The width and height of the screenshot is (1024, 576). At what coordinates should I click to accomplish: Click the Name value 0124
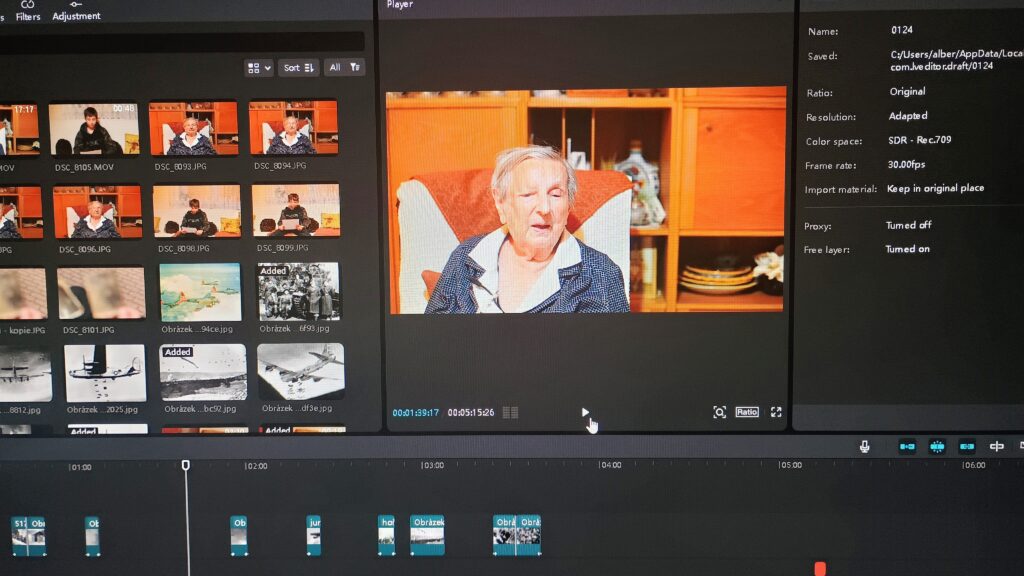pos(902,30)
